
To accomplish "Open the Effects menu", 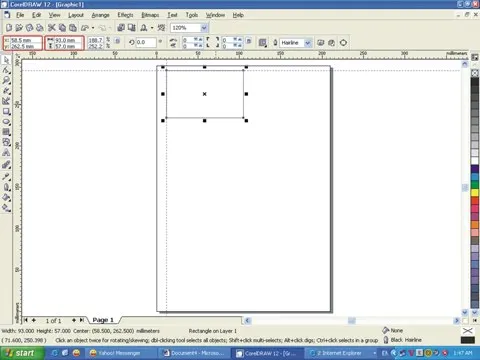I will coord(125,15).
